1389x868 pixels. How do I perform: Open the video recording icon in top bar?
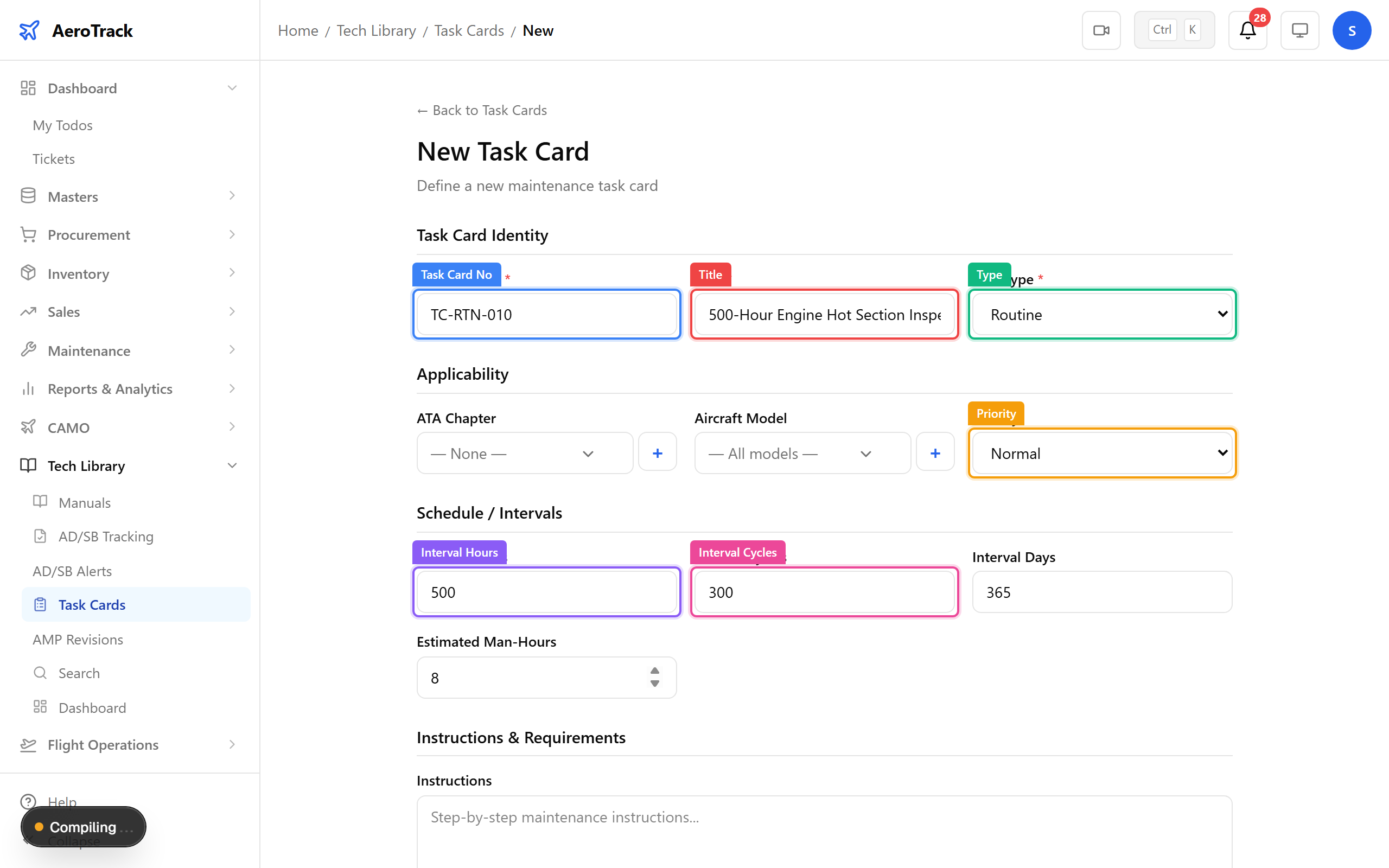click(x=1100, y=30)
